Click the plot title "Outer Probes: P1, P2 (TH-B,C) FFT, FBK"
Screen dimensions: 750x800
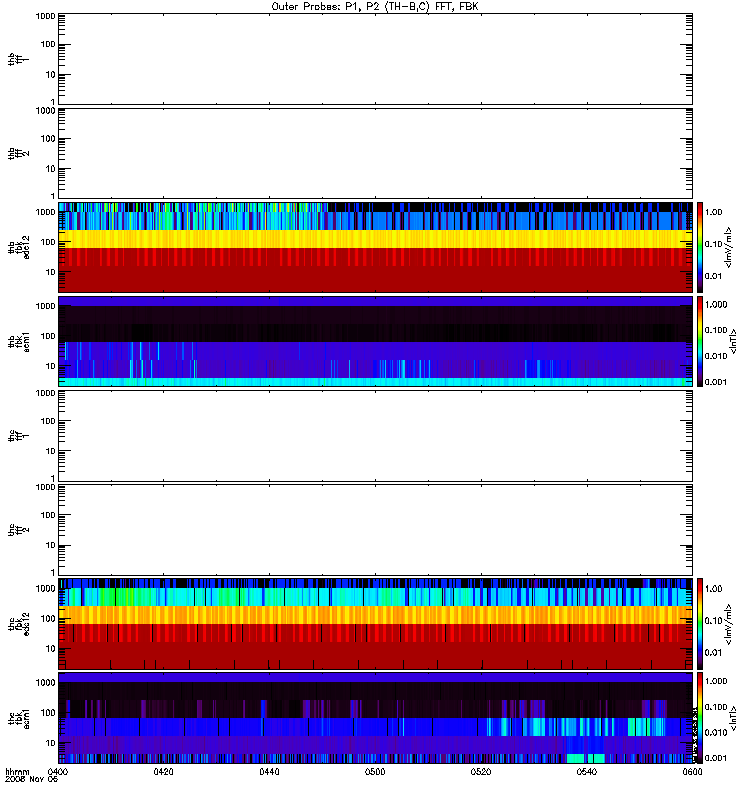click(x=375, y=6)
